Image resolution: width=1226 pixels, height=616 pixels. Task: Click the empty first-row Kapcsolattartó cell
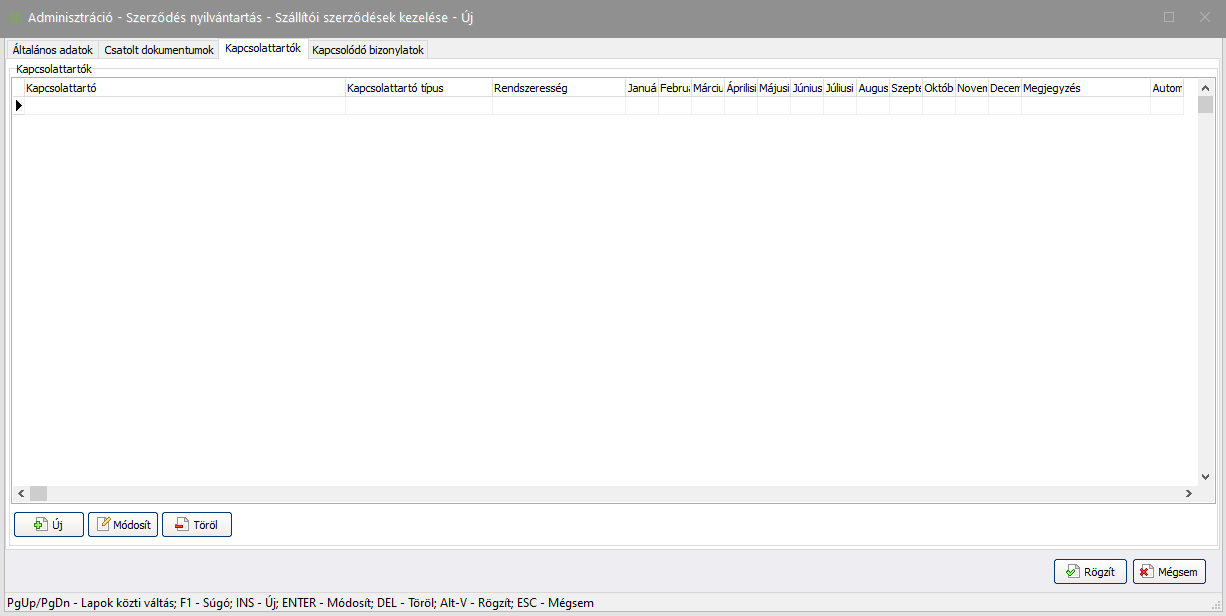click(184, 105)
